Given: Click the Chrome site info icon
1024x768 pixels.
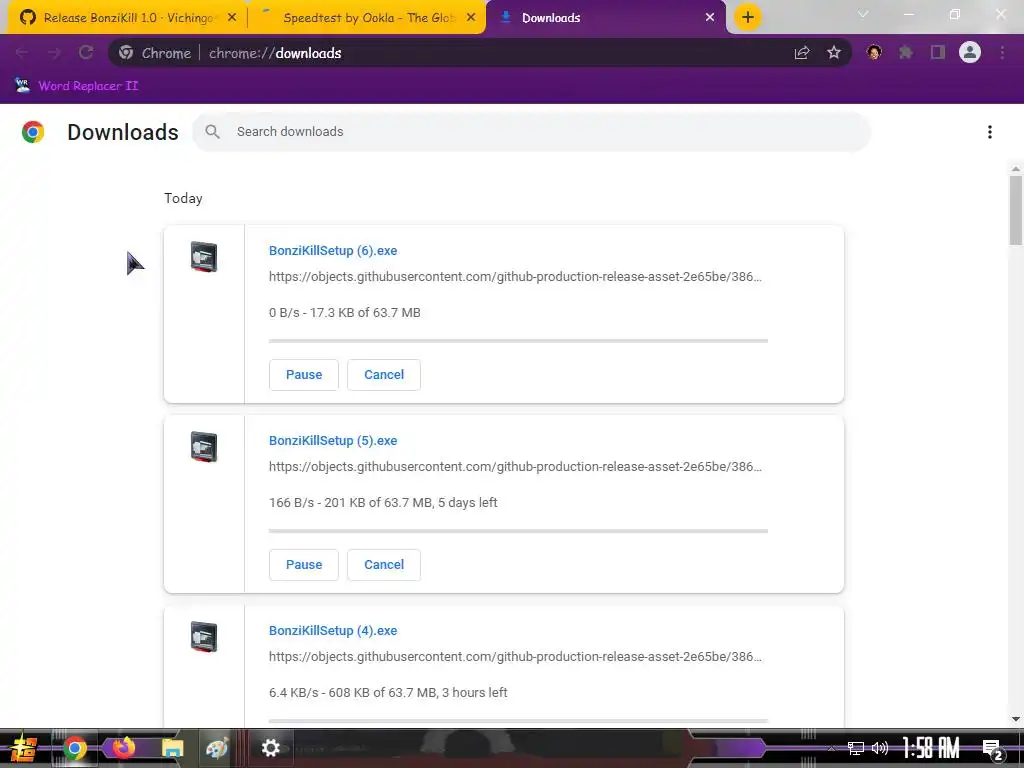Looking at the screenshot, I should pyautogui.click(x=126, y=53).
